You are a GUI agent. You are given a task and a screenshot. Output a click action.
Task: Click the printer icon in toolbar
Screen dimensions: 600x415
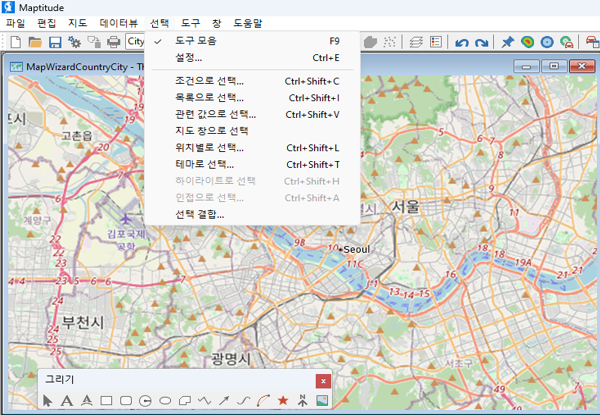click(114, 42)
